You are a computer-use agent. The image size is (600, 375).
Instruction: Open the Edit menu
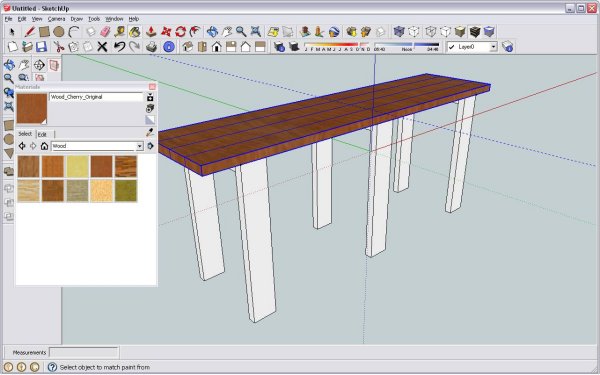click(22, 19)
